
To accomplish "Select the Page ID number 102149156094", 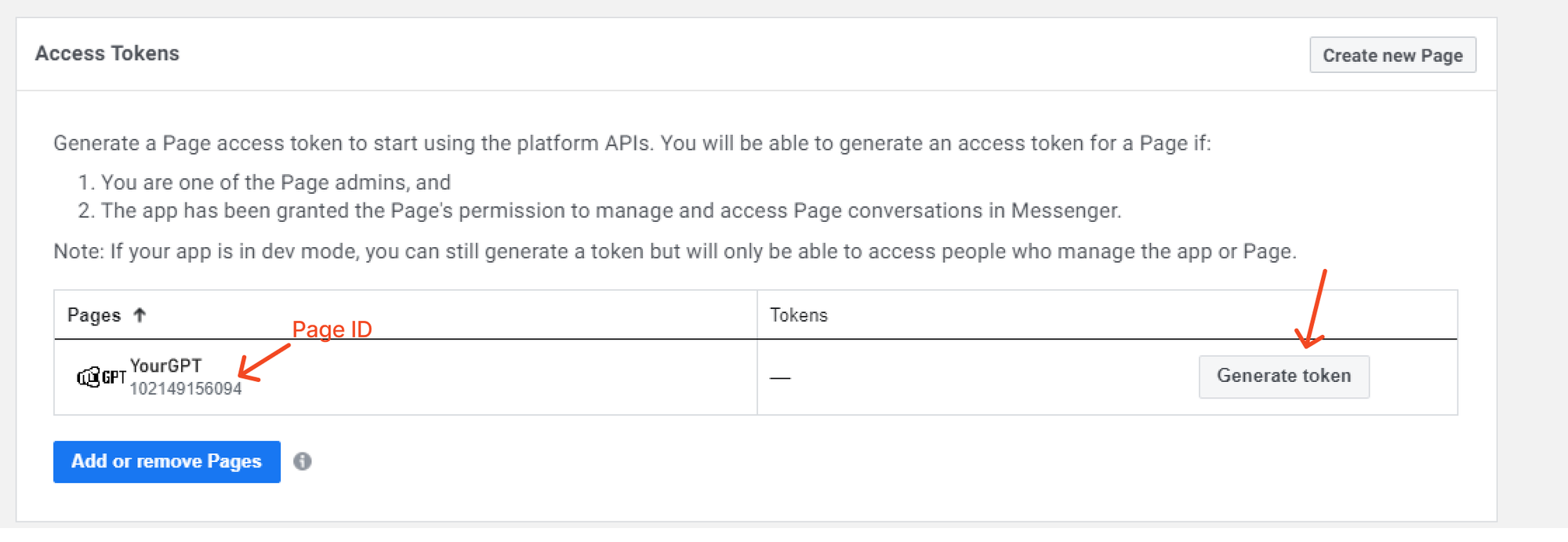I will [x=186, y=387].
